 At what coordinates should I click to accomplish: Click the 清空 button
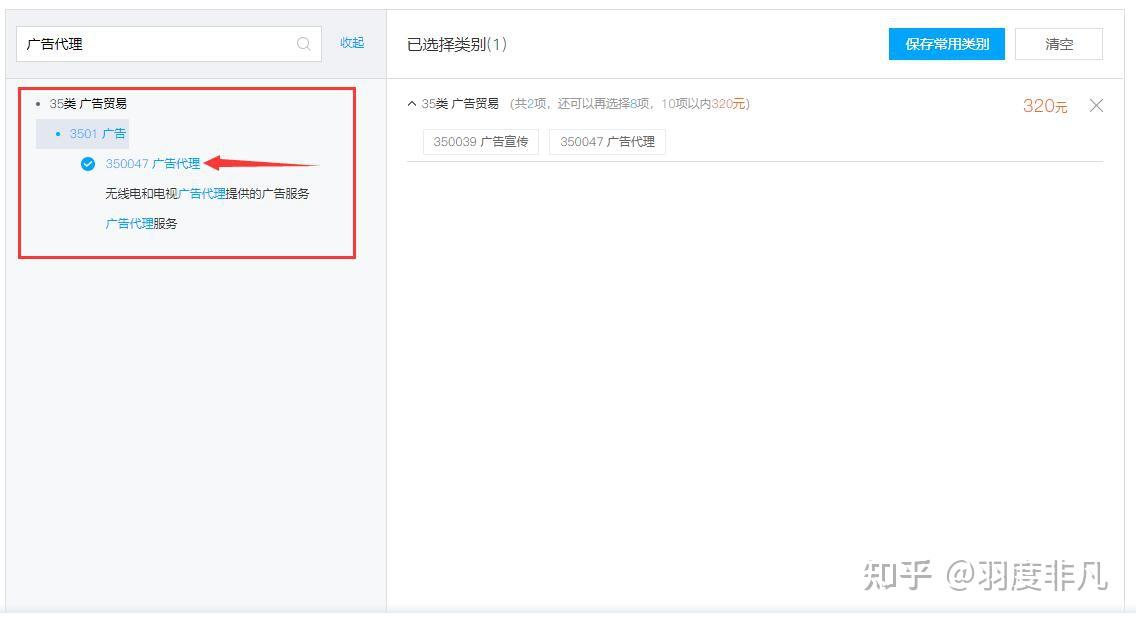tap(1058, 44)
